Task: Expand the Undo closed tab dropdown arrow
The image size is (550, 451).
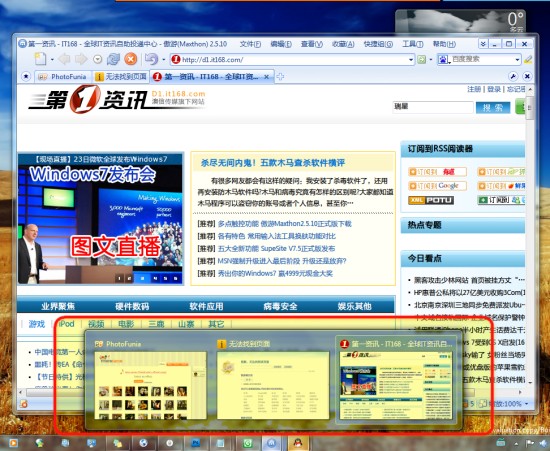Action: pos(163,60)
